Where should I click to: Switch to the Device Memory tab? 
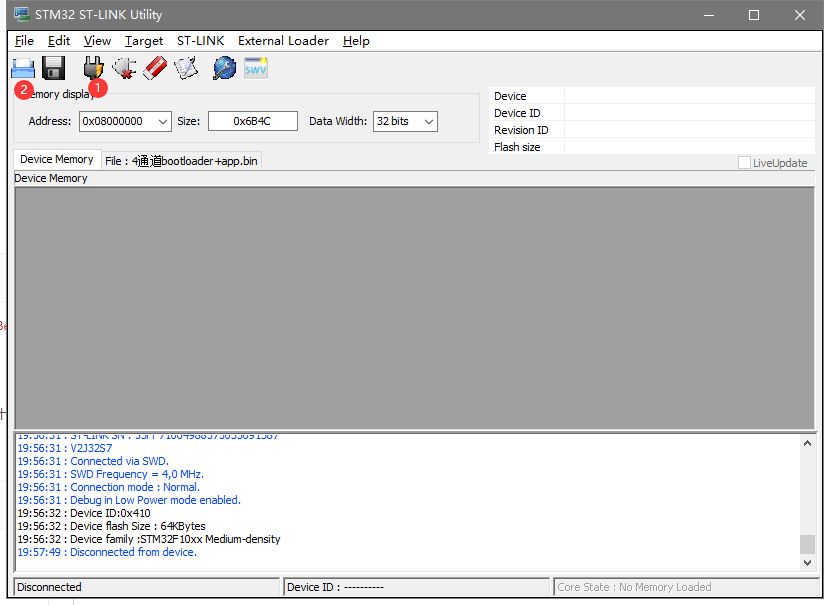point(57,159)
